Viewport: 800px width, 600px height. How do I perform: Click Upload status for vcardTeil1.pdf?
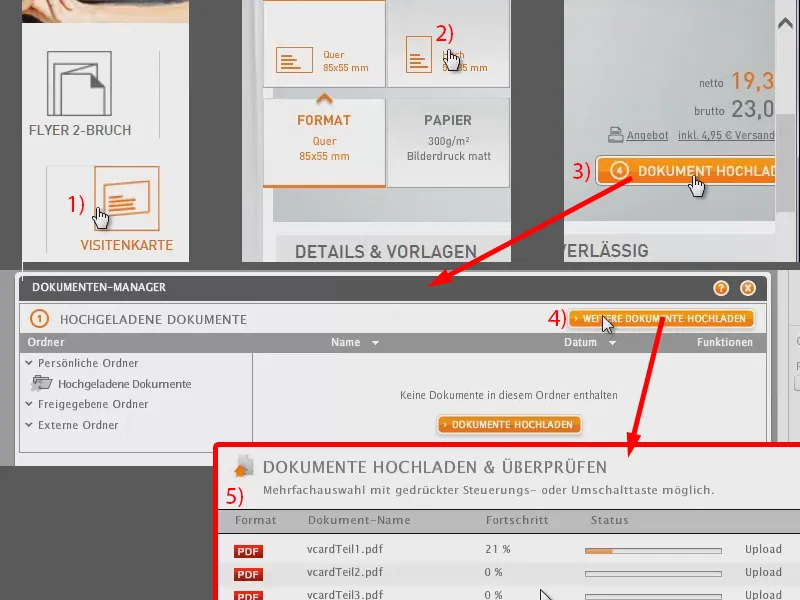pos(763,549)
